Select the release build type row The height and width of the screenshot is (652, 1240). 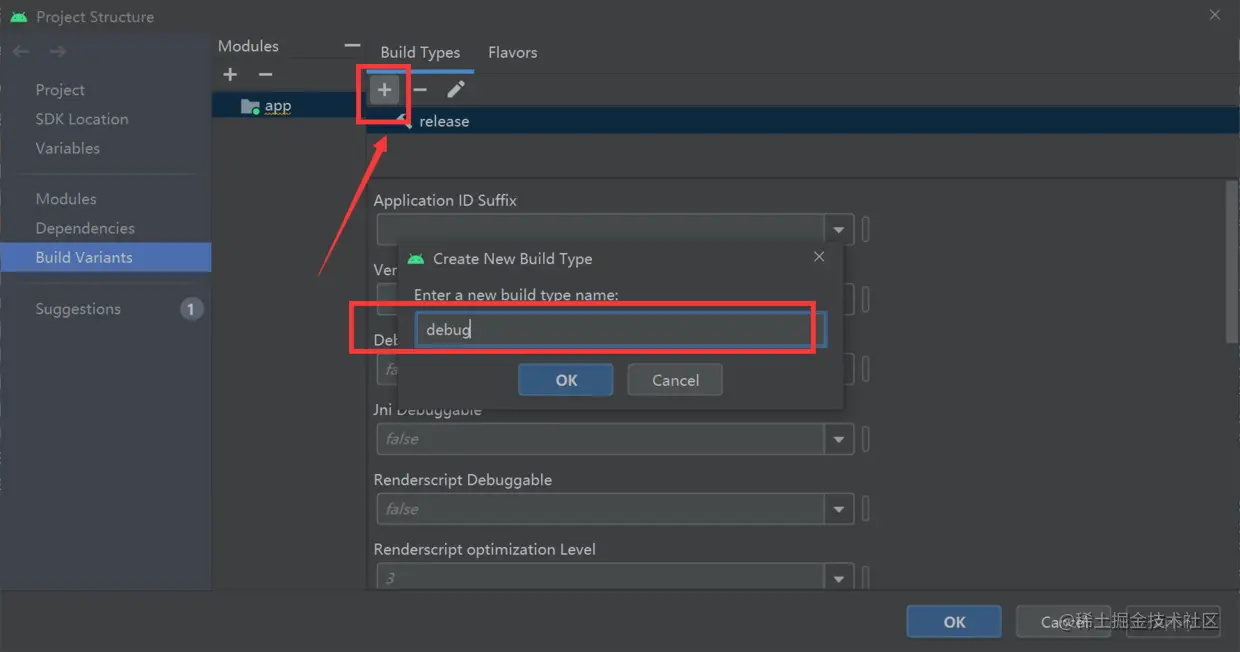point(803,121)
